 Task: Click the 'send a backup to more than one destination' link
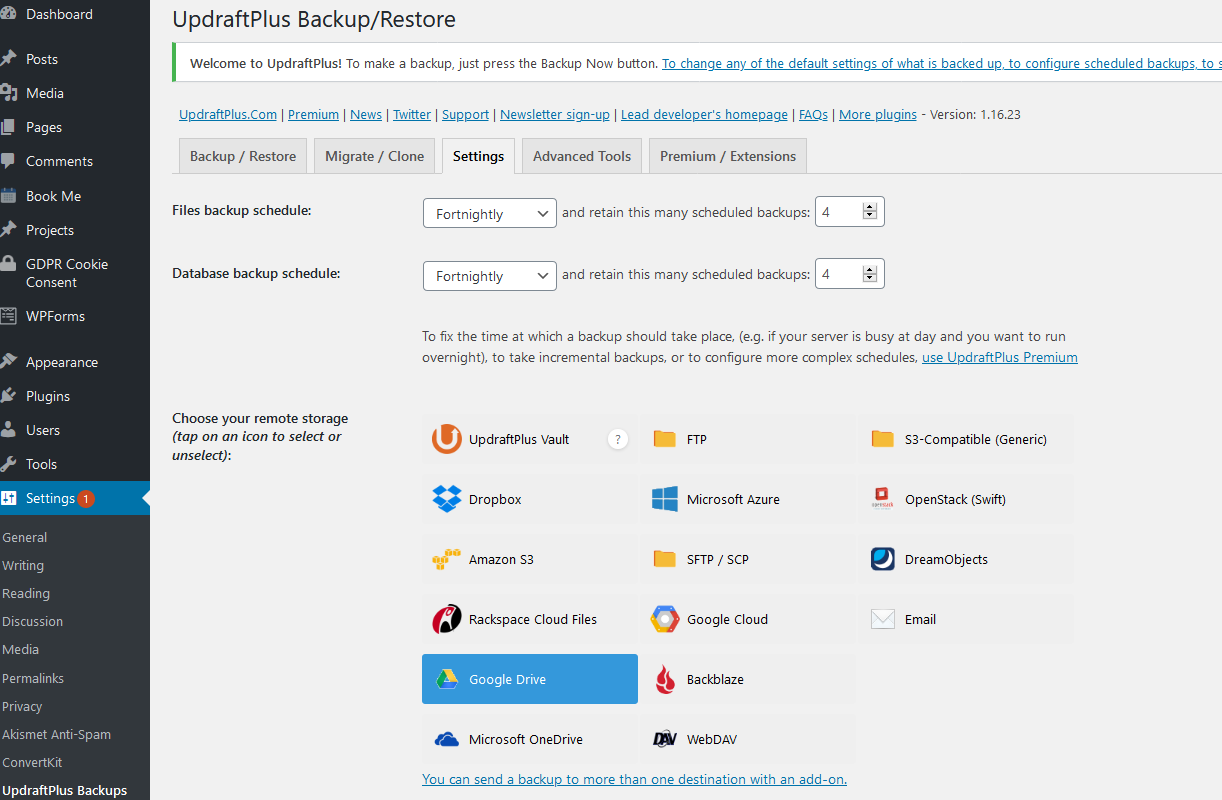634,779
